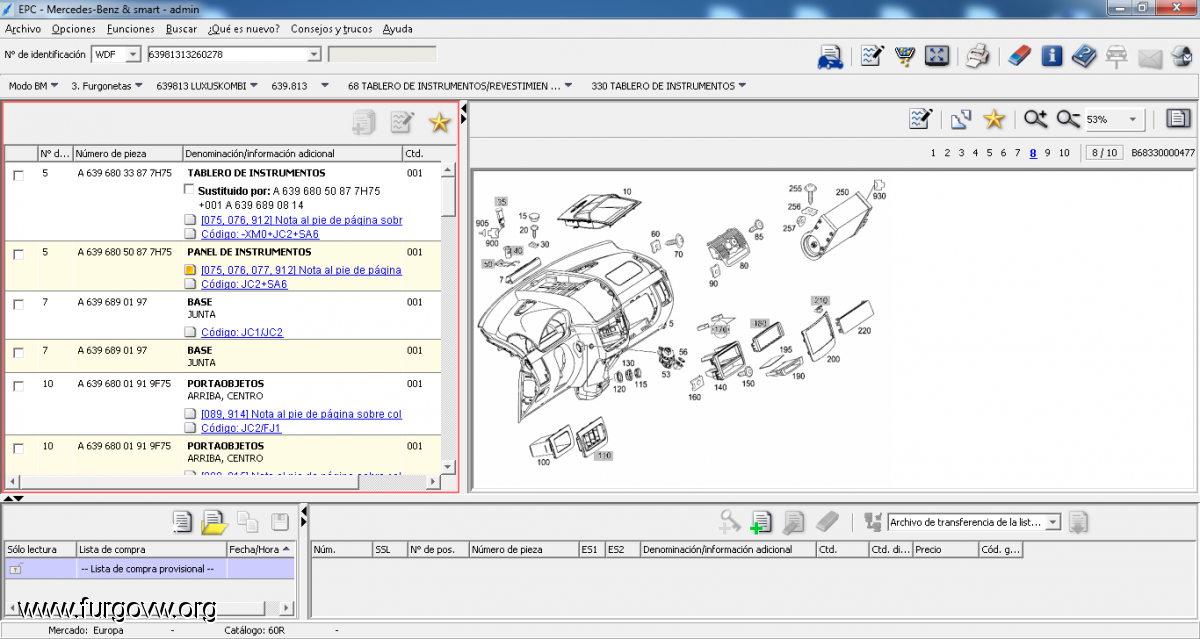The image size is (1200, 639).
Task: Open the 53% zoom level dropdown
Action: point(1134,120)
